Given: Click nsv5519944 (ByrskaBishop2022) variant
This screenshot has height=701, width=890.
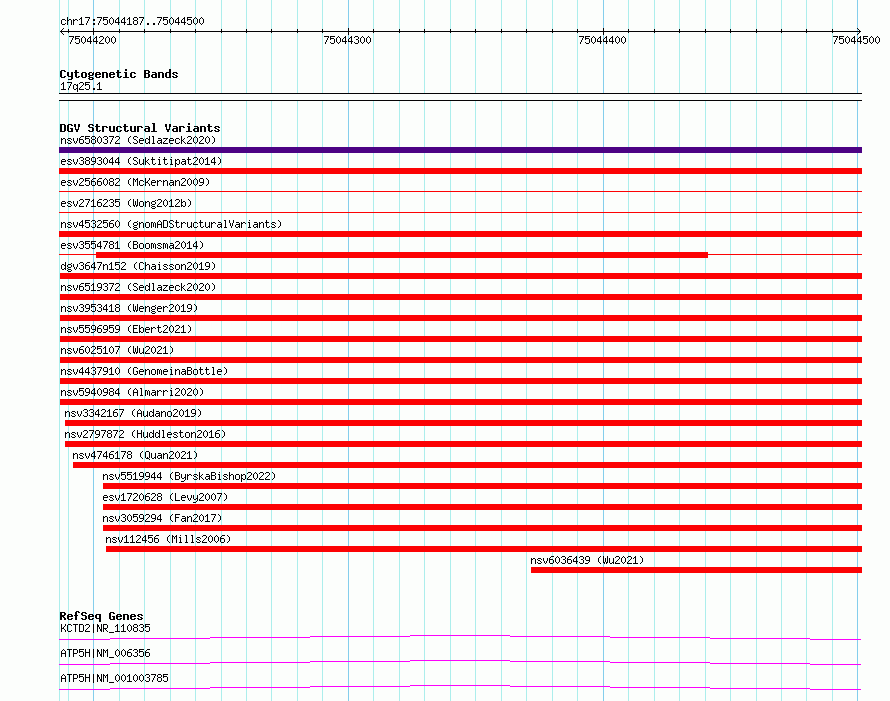Looking at the screenshot, I should coord(189,476).
